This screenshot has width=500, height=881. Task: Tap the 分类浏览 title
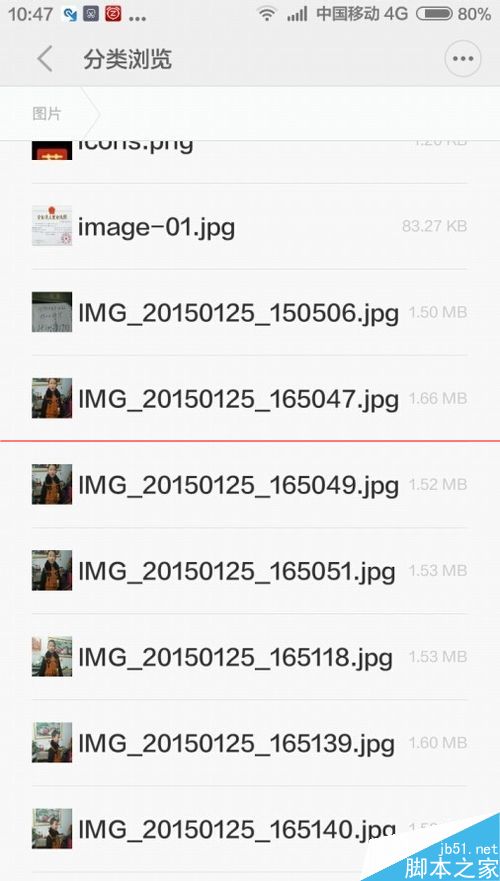(x=128, y=59)
